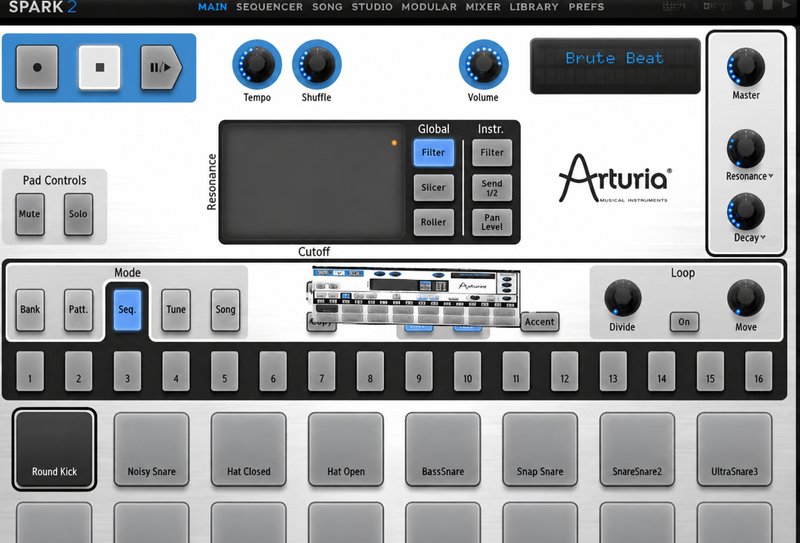Trigger the Snap Snare pad
The width and height of the screenshot is (800, 543).
point(540,449)
